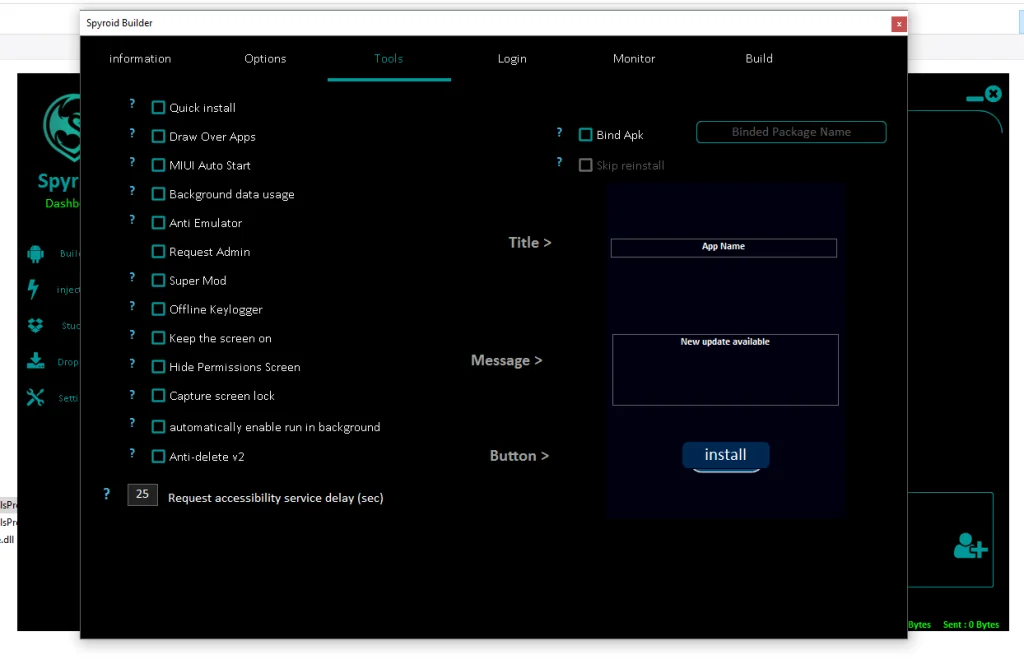1024x664 pixels.
Task: Click the Android Build icon in sidebar
Action: click(x=36, y=254)
